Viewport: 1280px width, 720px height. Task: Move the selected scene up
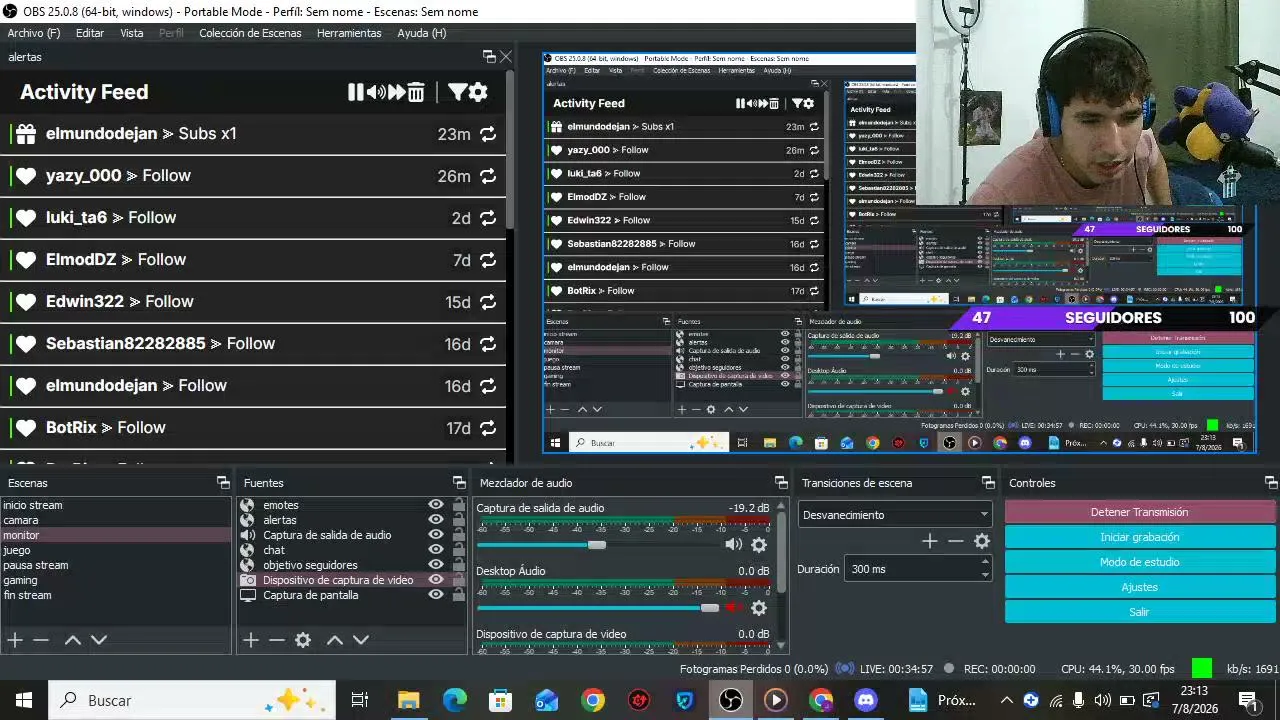[x=73, y=640]
